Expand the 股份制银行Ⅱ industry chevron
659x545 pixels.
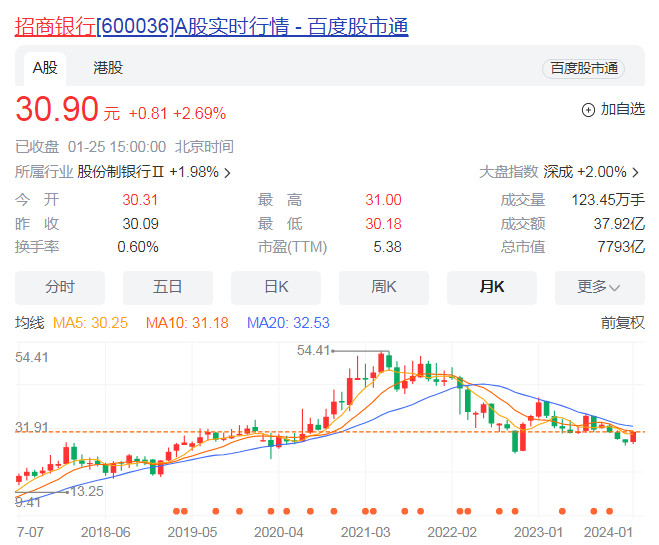pyautogui.click(x=227, y=173)
